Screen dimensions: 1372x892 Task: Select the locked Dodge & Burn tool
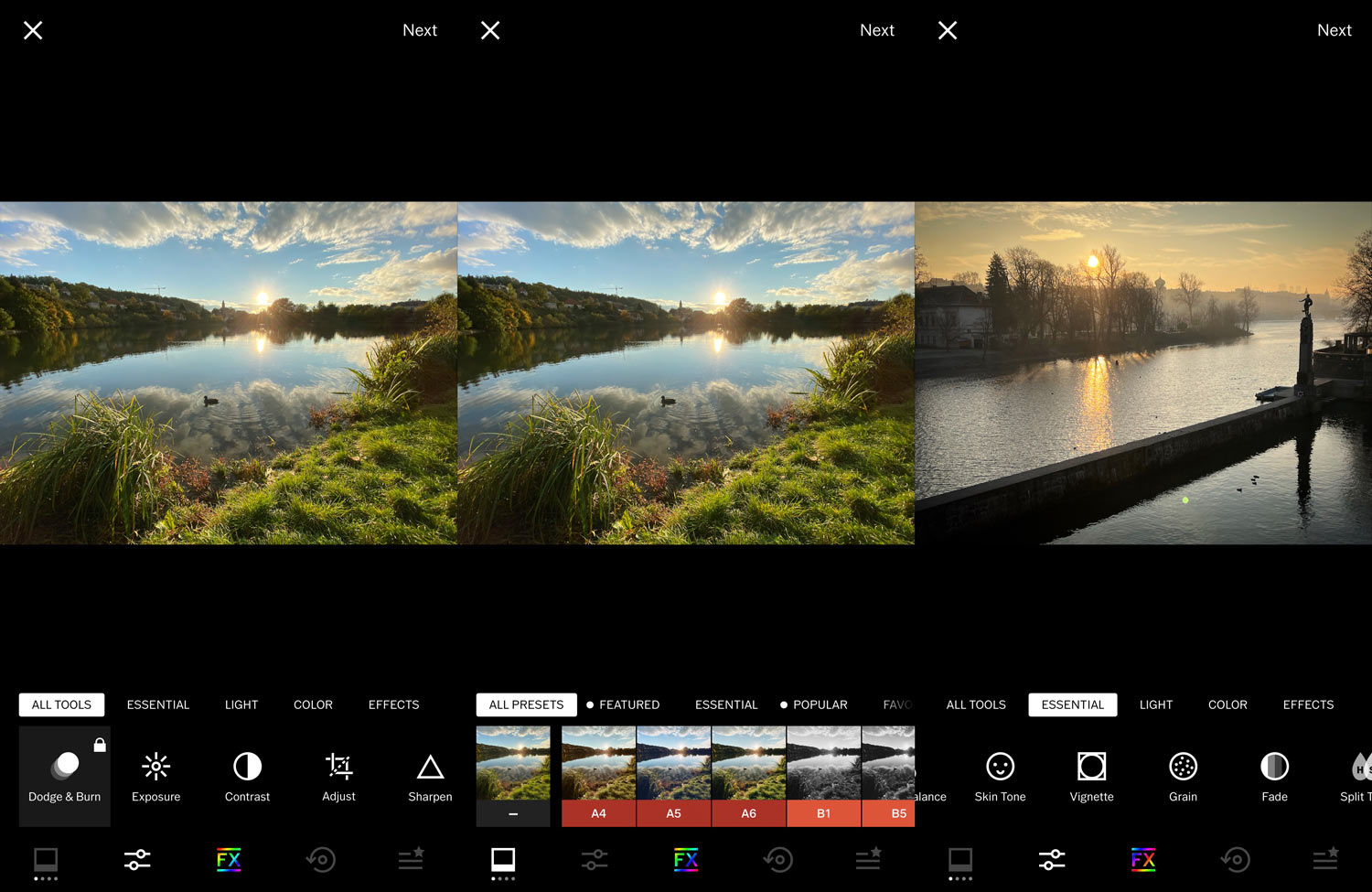click(x=64, y=776)
